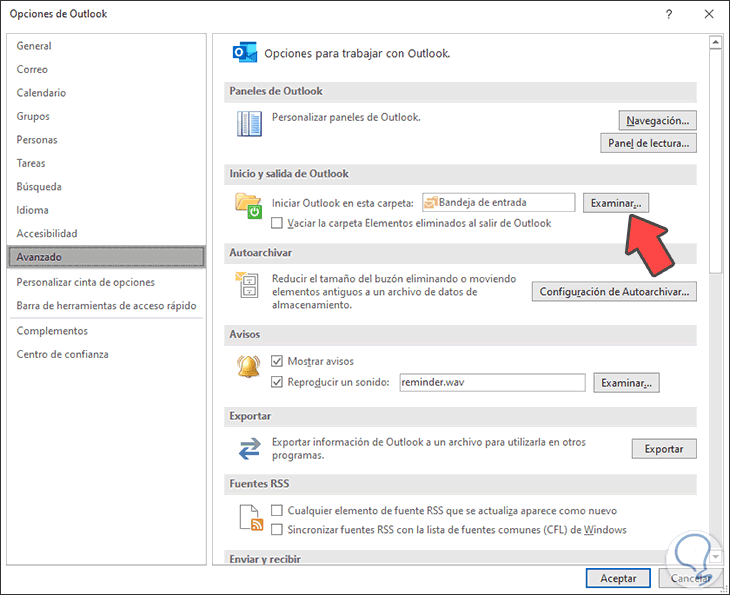
Task: Click the scrollbar up arrow
Action: [716, 42]
